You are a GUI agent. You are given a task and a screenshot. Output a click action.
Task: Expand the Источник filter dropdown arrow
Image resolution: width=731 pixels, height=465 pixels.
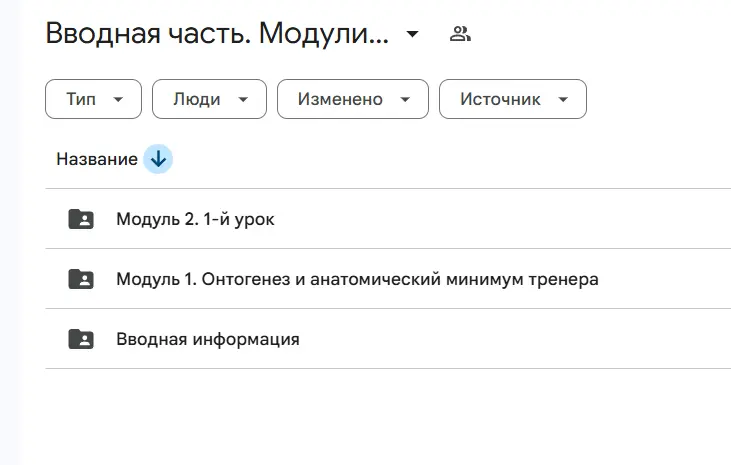(x=563, y=99)
